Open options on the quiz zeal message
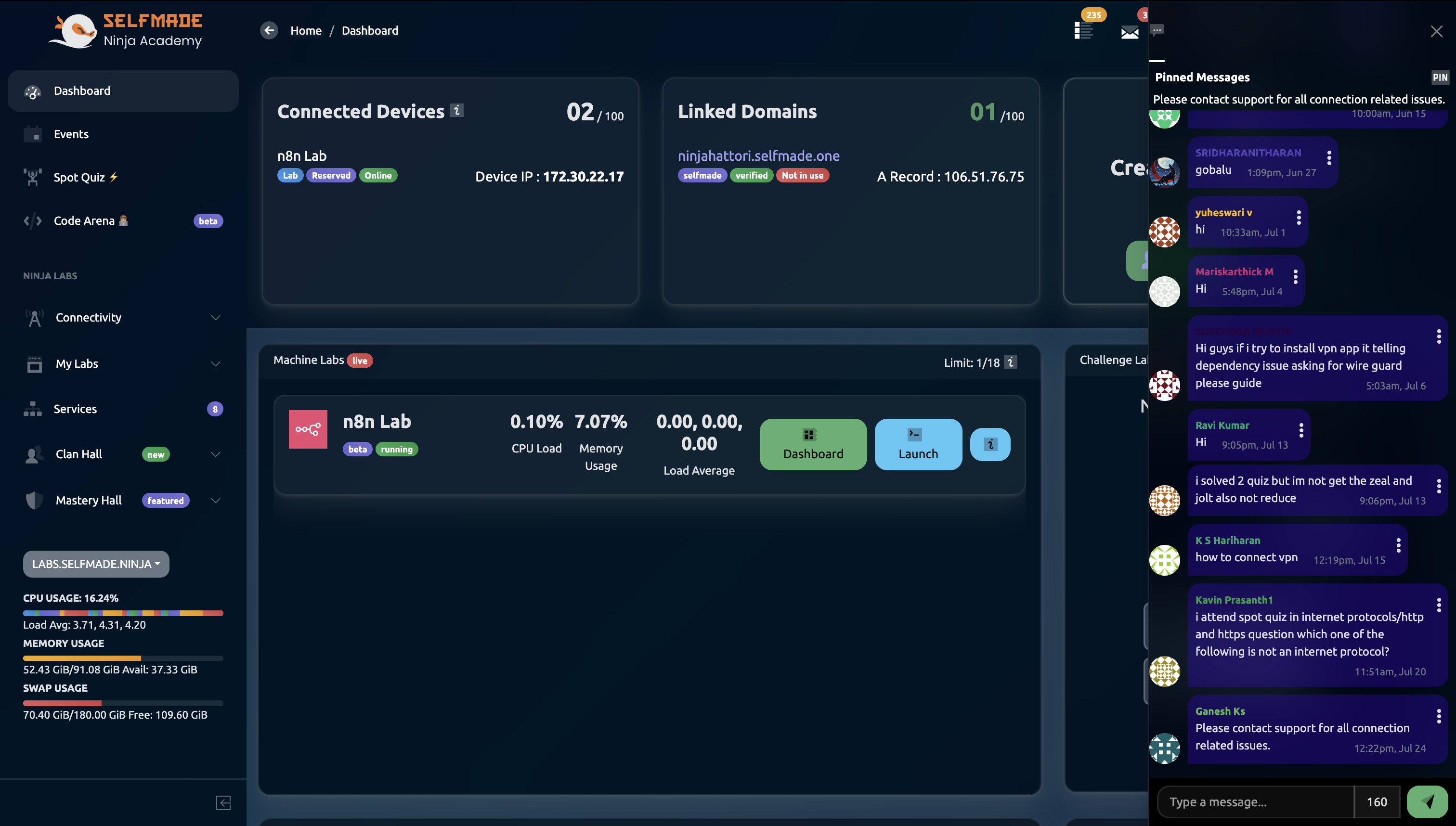Screen dimensions: 1456x826 (1439, 486)
